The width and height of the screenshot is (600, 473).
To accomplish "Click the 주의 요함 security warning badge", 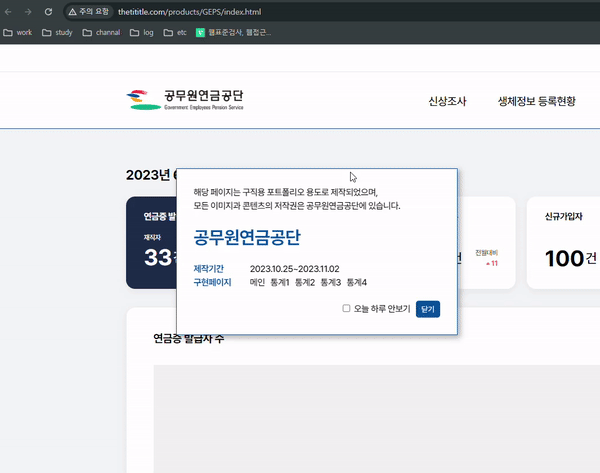I will tap(89, 12).
